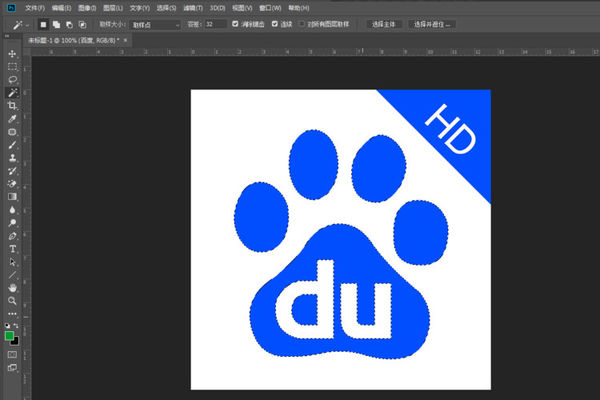Open the 选择(S) menu
The image size is (600, 400).
[166, 8]
